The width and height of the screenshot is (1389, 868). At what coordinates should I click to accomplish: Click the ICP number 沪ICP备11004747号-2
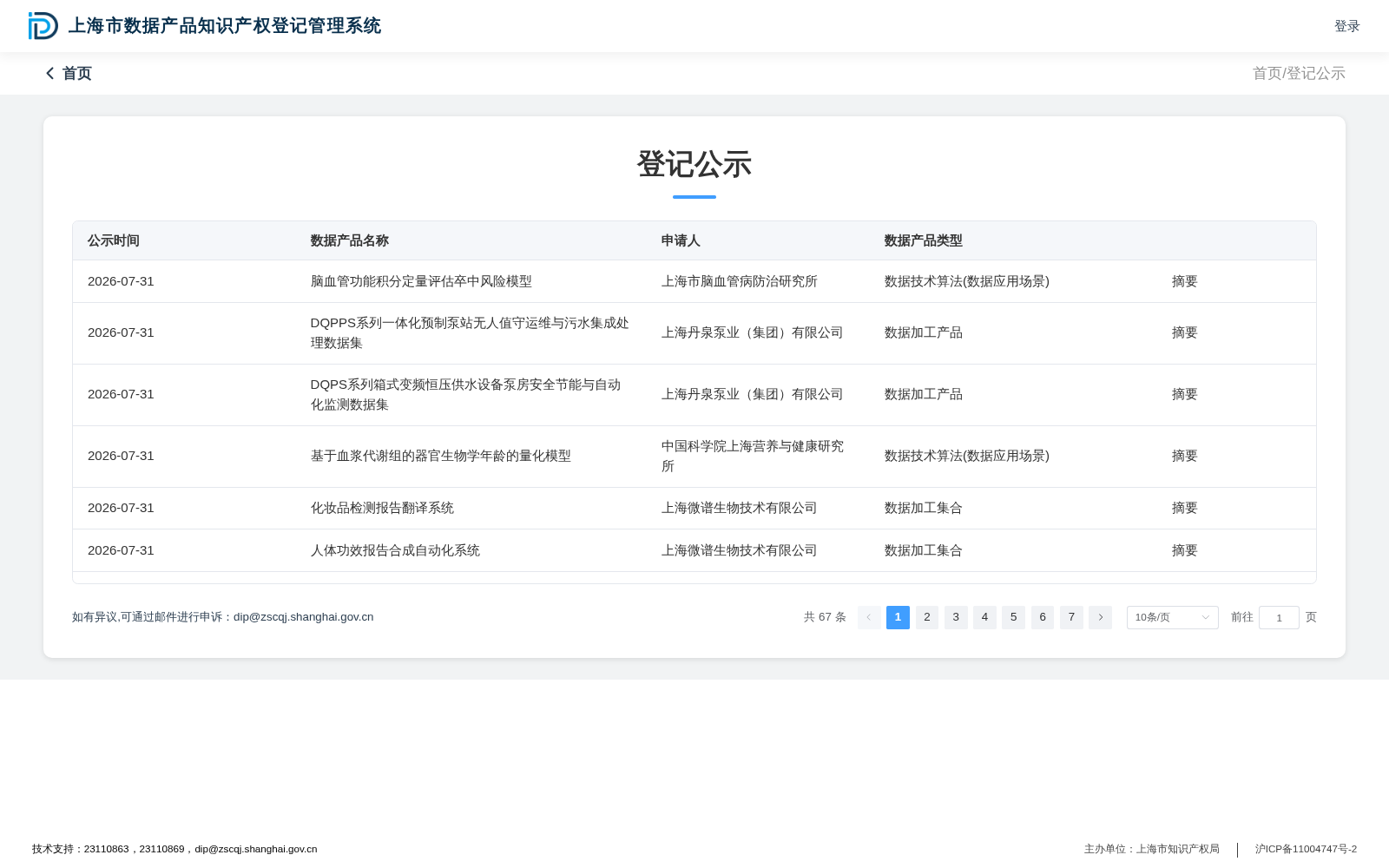(x=1306, y=849)
